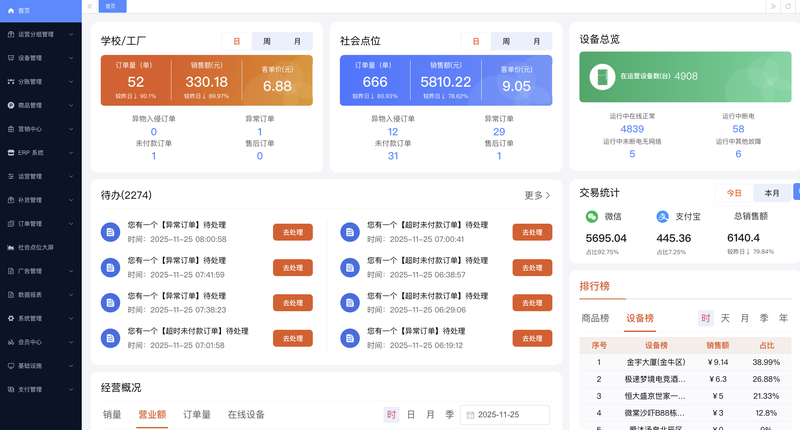Click the refresh icon at top right
The image size is (800, 430).
click(x=788, y=6)
